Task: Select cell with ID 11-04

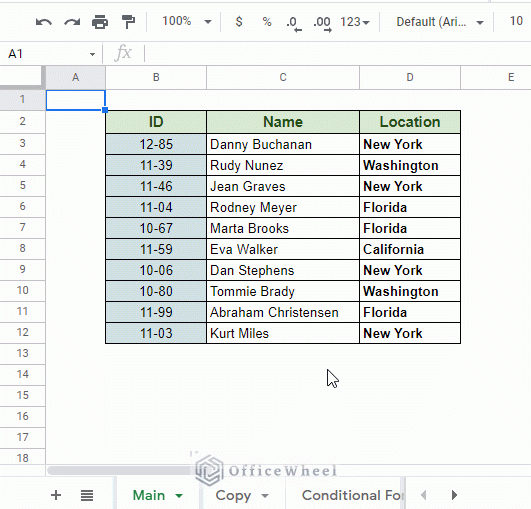Action: pos(156,207)
